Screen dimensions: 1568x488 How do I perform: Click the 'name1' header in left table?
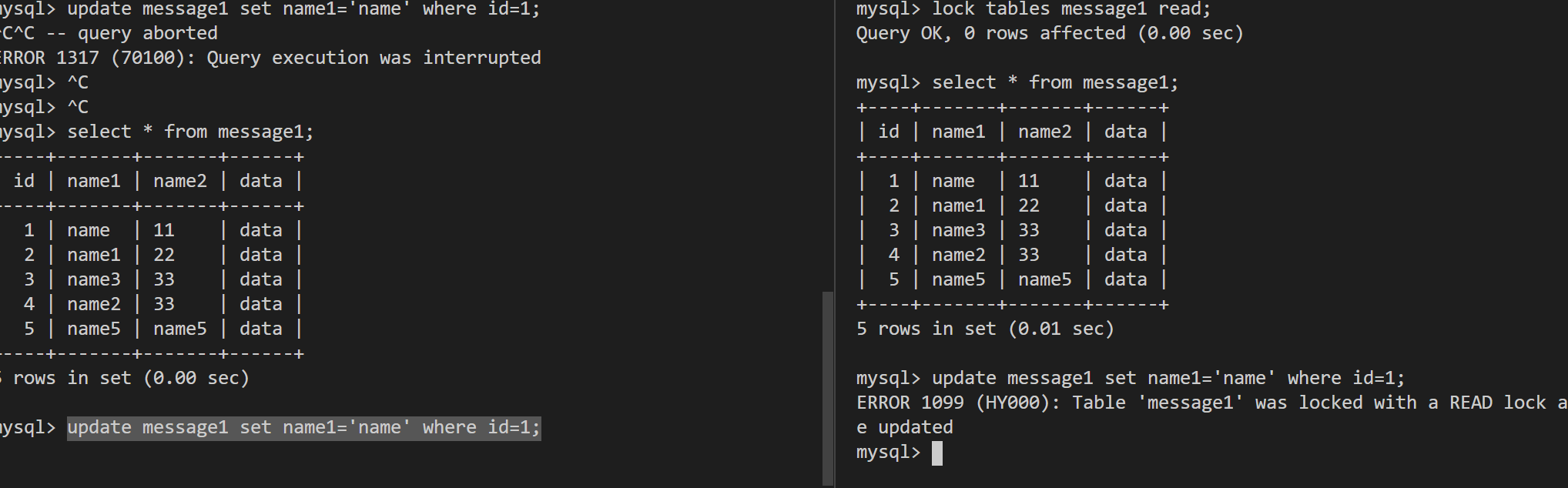tap(94, 182)
